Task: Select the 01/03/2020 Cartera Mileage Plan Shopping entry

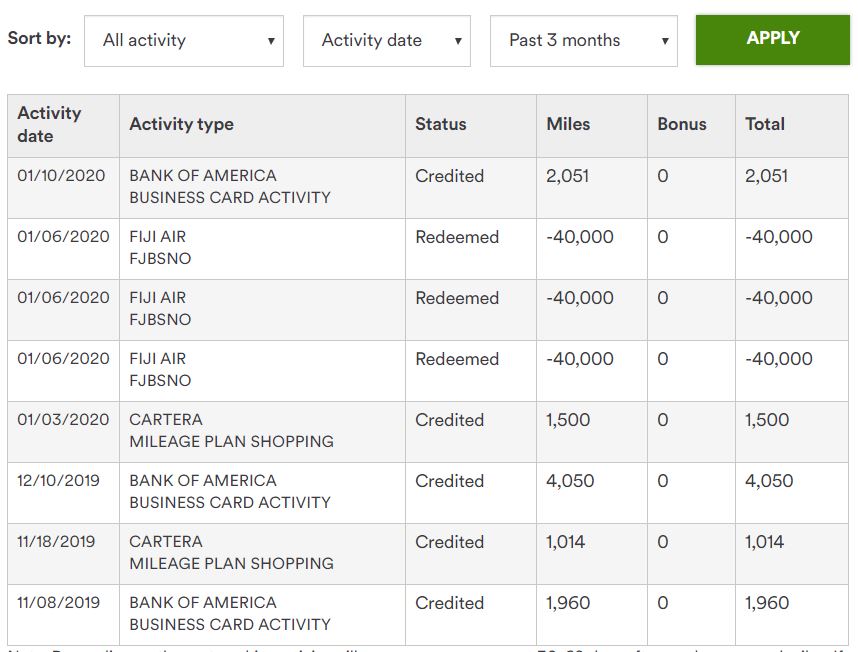Action: pos(231,431)
